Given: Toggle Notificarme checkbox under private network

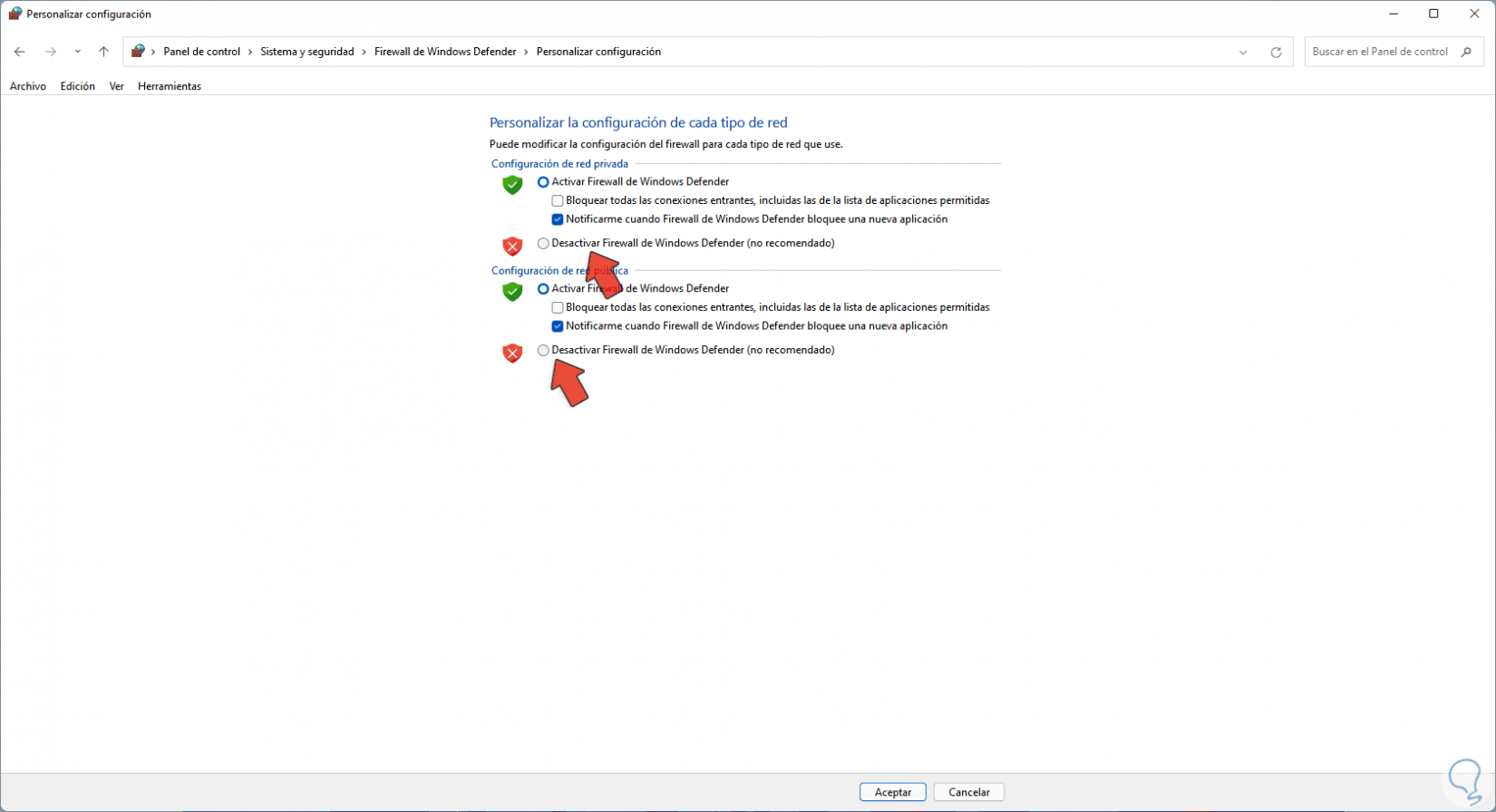Looking at the screenshot, I should click(x=558, y=219).
